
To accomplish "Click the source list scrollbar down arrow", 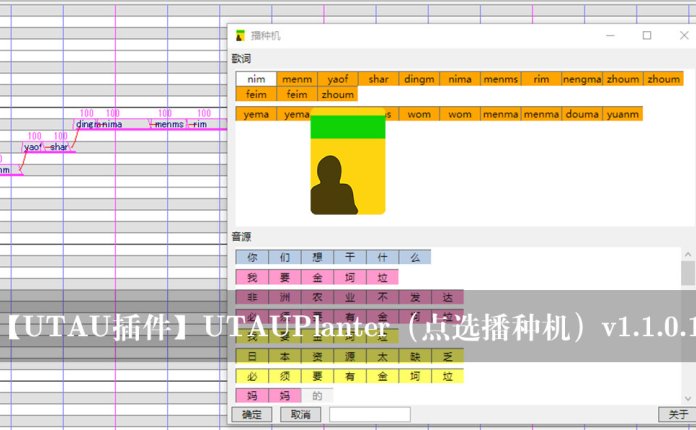I will (x=688, y=398).
